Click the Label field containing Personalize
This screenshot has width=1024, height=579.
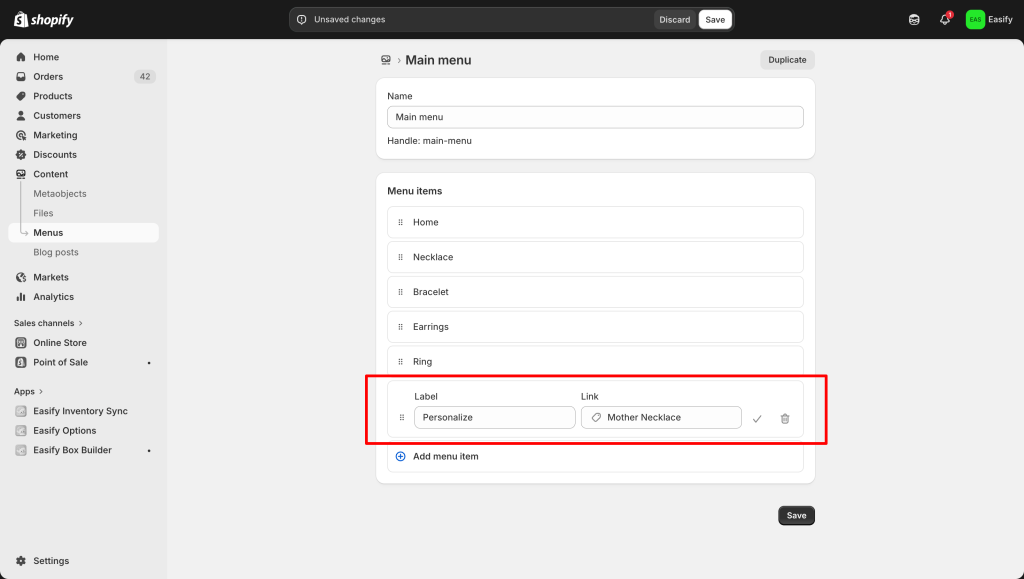coord(494,417)
